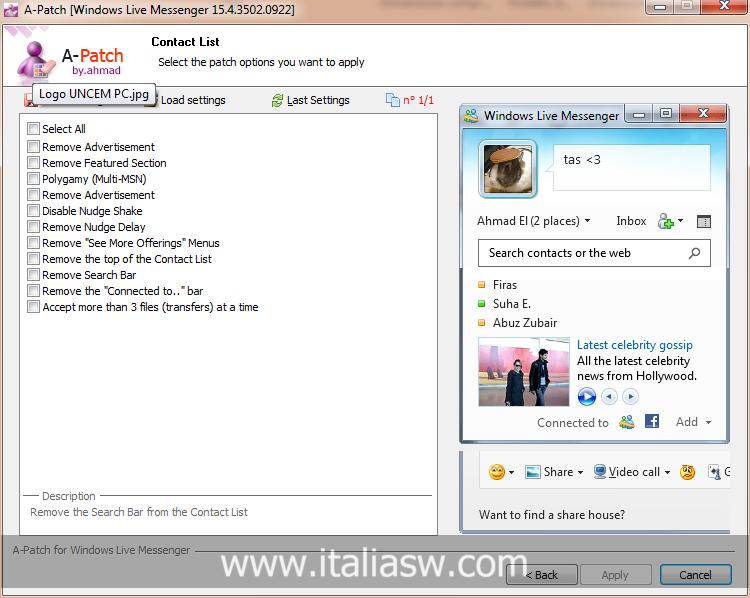Image resolution: width=750 pixels, height=598 pixels.
Task: Enable Remove the "Connected to.." bar
Action: coord(33,291)
